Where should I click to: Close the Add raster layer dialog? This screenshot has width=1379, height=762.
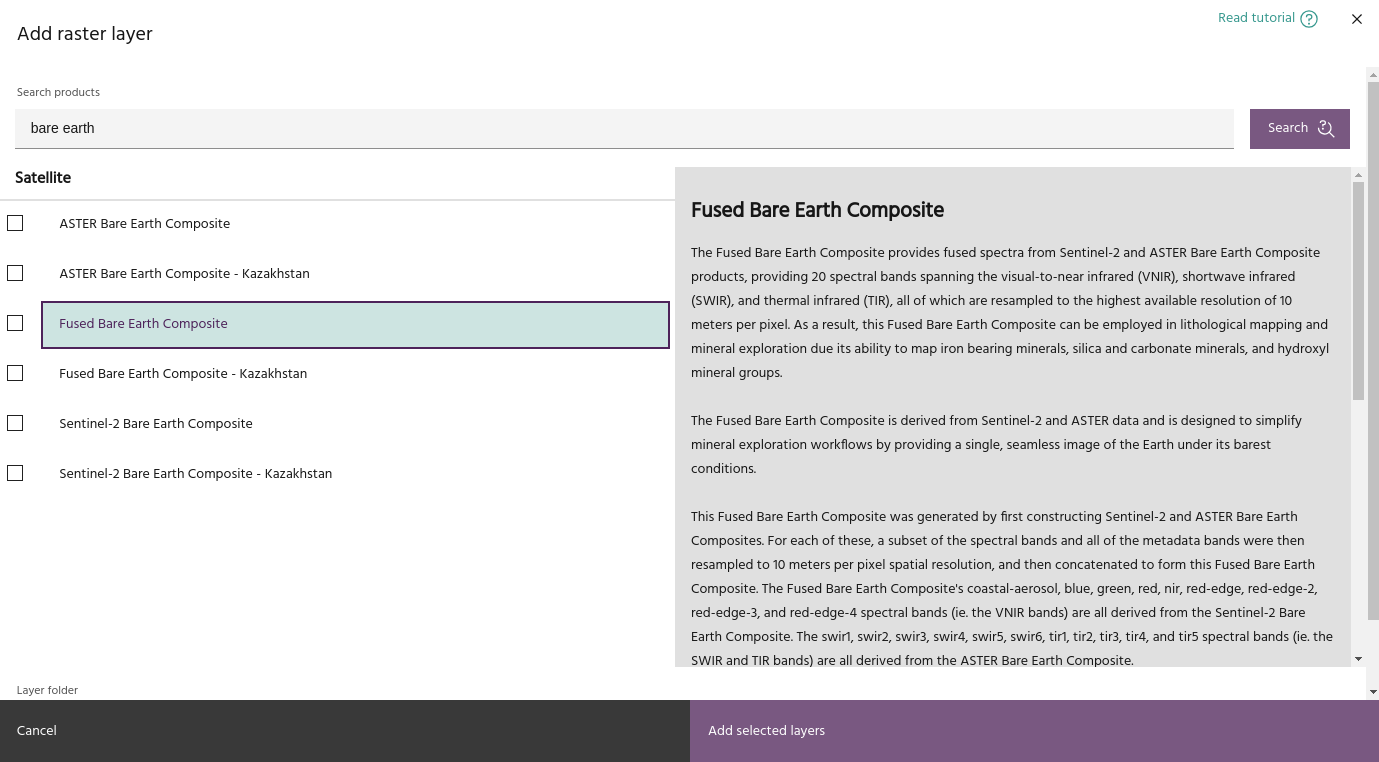[1357, 19]
